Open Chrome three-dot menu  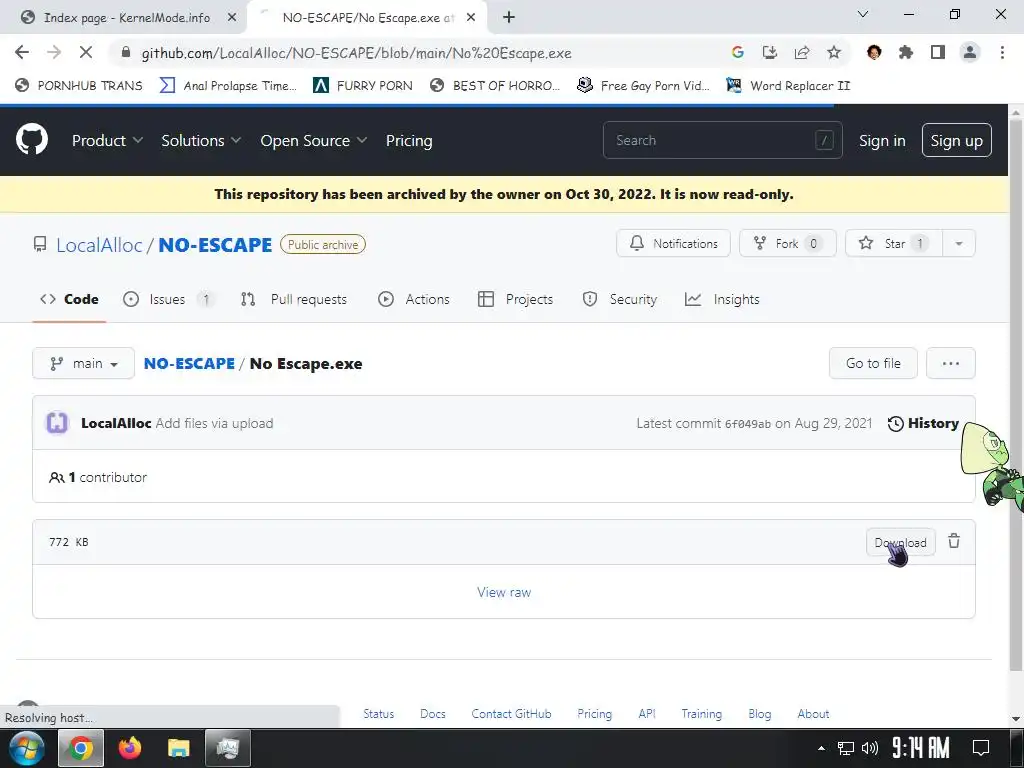pyautogui.click(x=1002, y=52)
